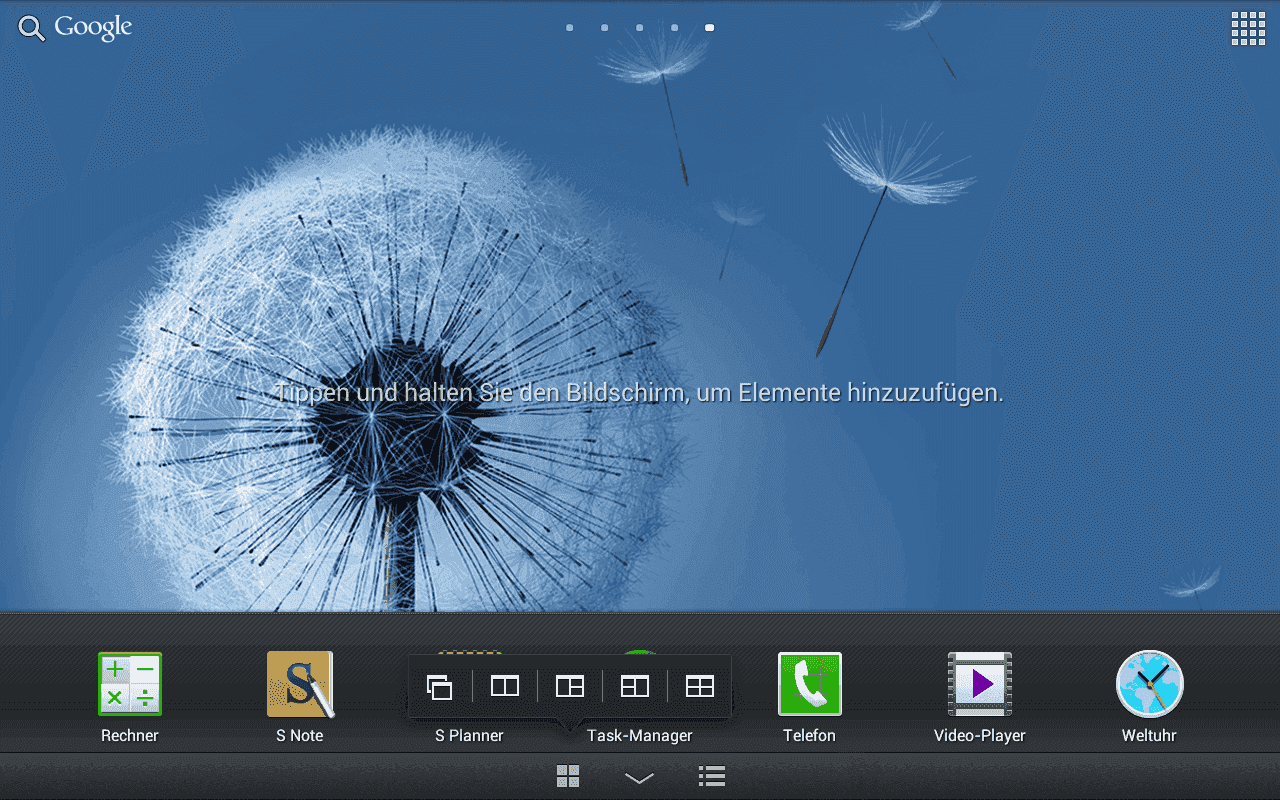Image resolution: width=1280 pixels, height=800 pixels.
Task: Open the apps grid drawer icon
Action: coord(1248,29)
